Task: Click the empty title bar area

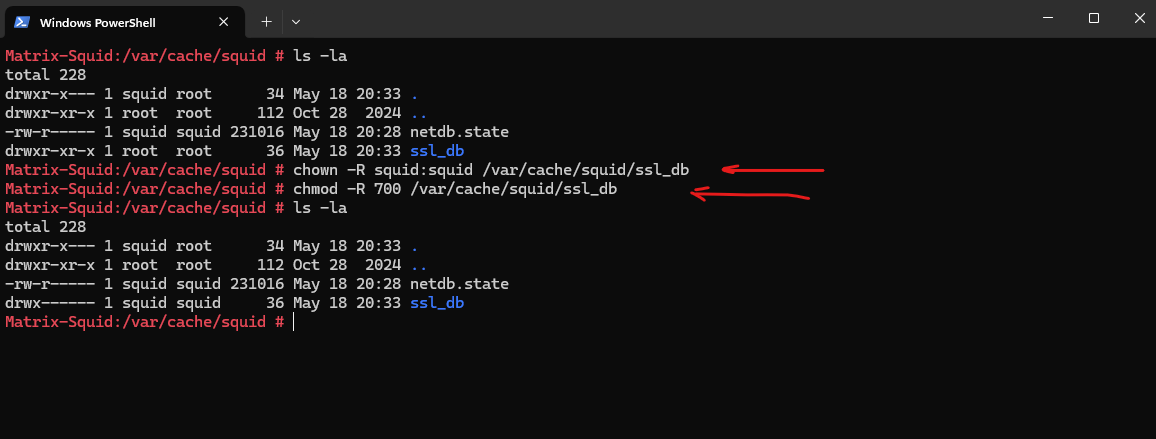Action: click(664, 18)
